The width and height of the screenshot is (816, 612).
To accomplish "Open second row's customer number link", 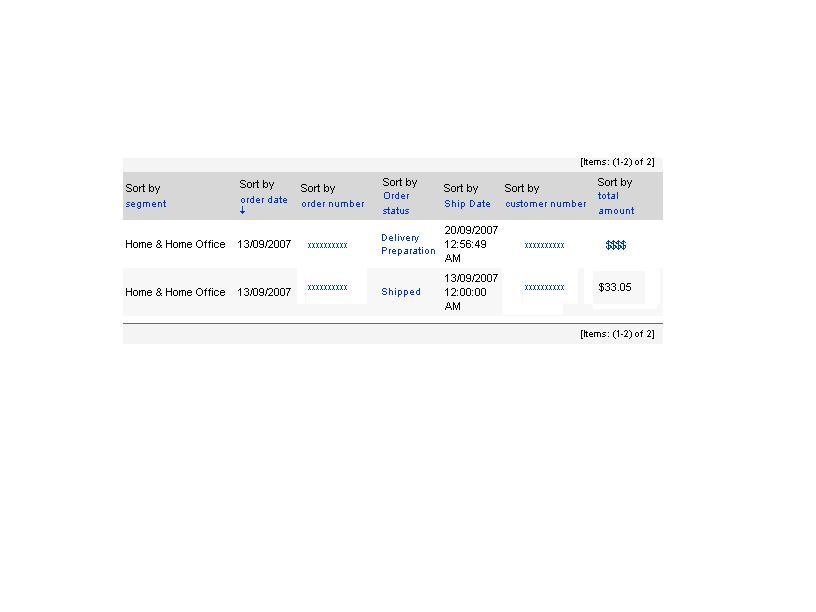I will coord(544,287).
